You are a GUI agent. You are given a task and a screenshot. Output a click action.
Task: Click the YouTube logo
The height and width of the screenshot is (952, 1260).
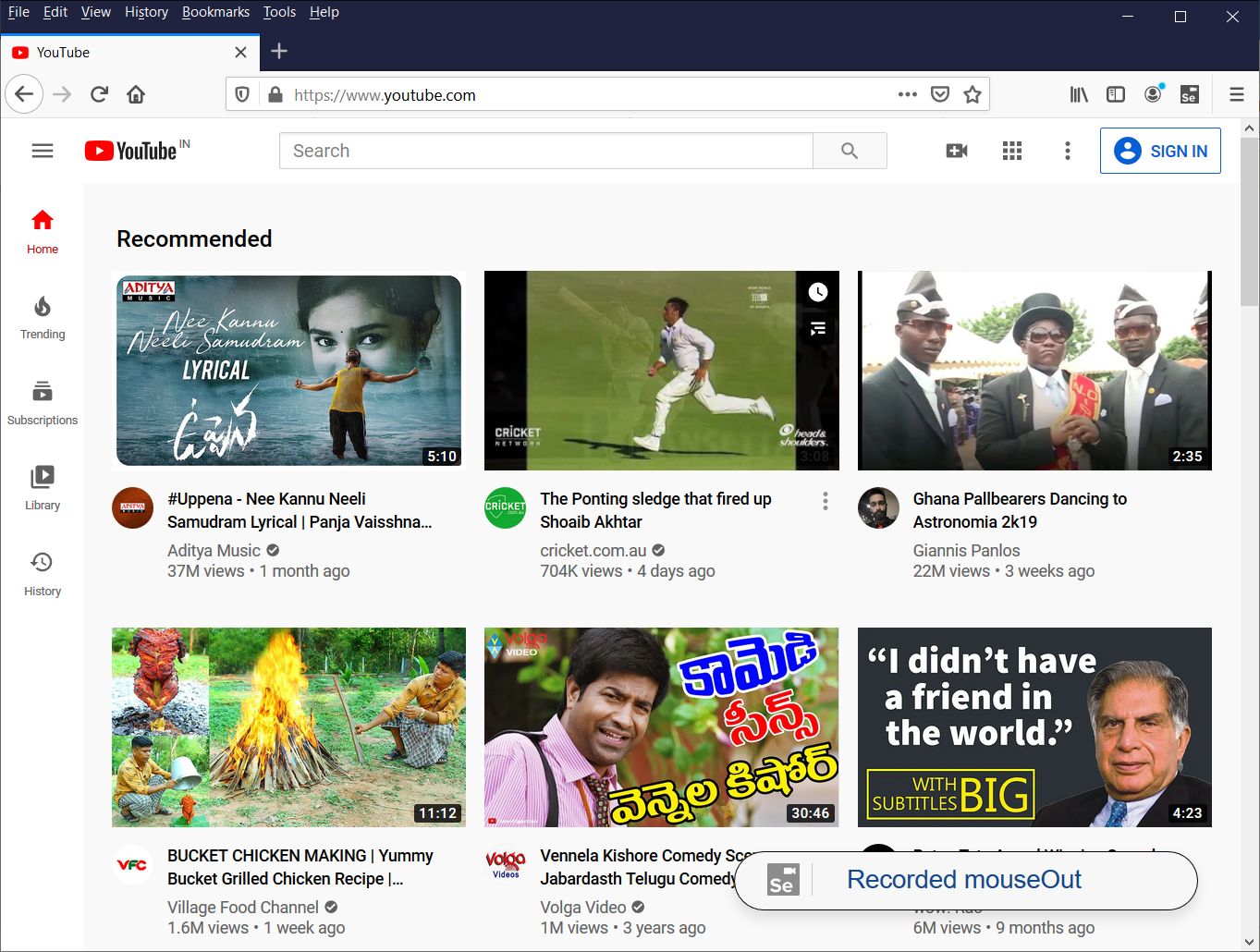130,151
